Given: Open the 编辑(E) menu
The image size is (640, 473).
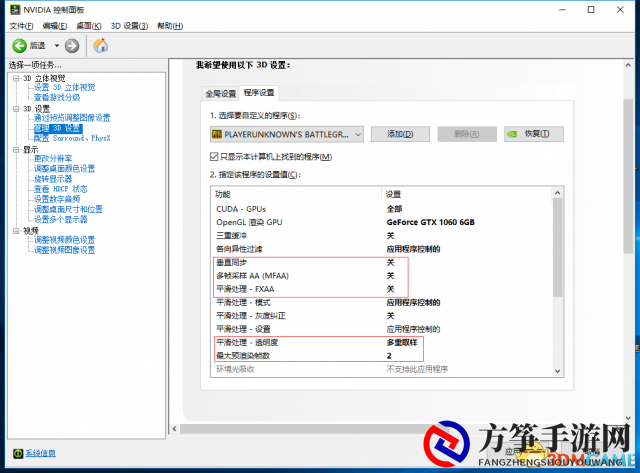Looking at the screenshot, I should click(x=55, y=26).
